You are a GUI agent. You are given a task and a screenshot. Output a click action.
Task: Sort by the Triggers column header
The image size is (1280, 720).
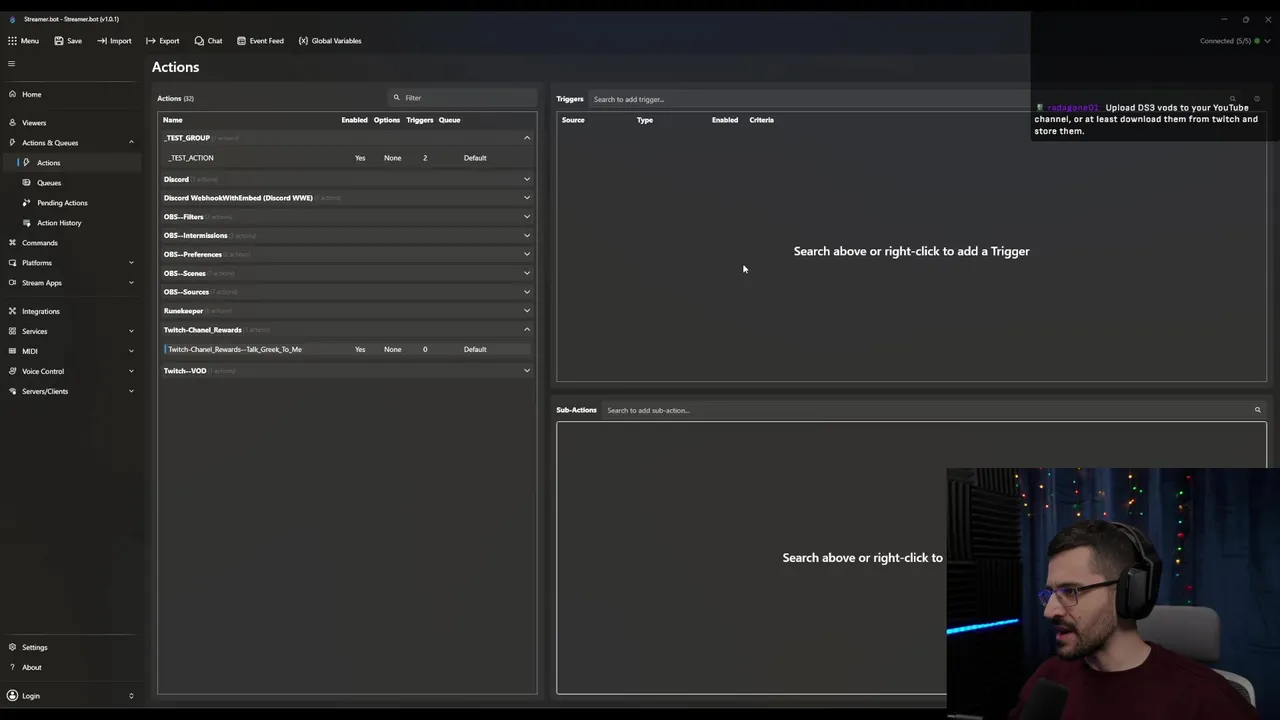419,120
